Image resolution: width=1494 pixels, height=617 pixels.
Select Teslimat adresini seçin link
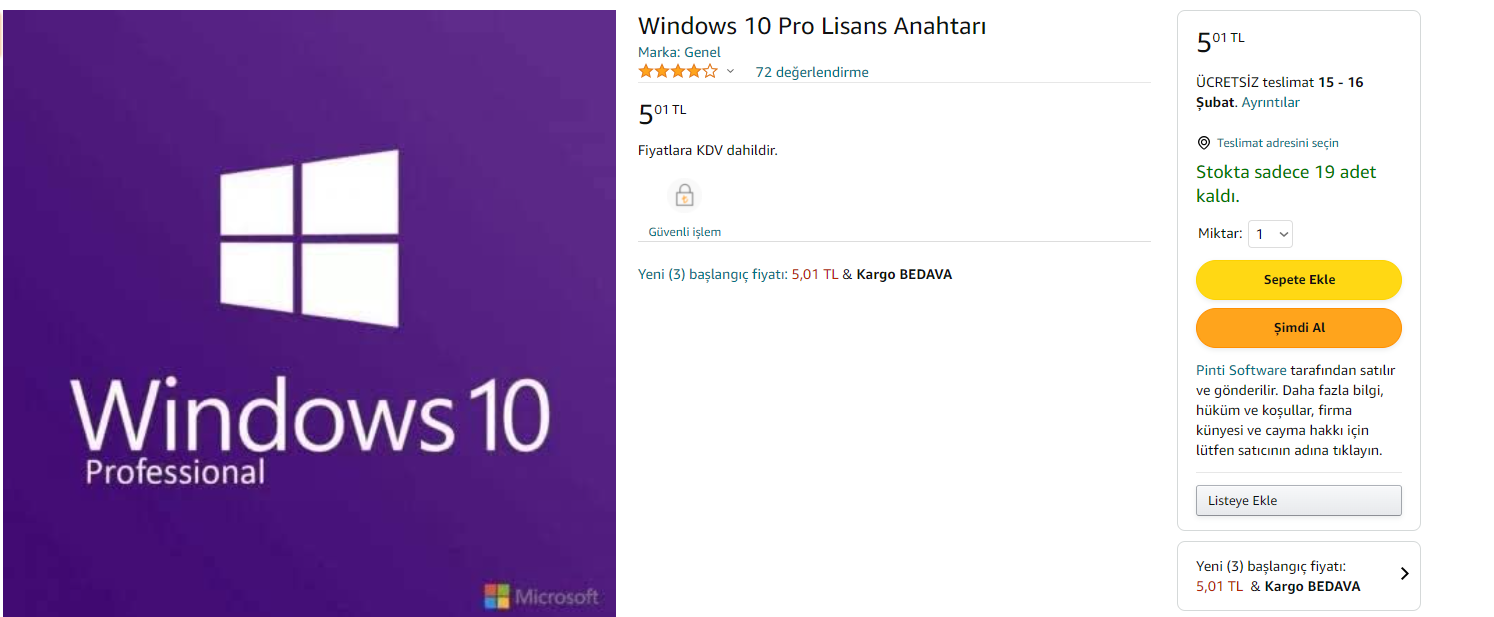[1277, 143]
